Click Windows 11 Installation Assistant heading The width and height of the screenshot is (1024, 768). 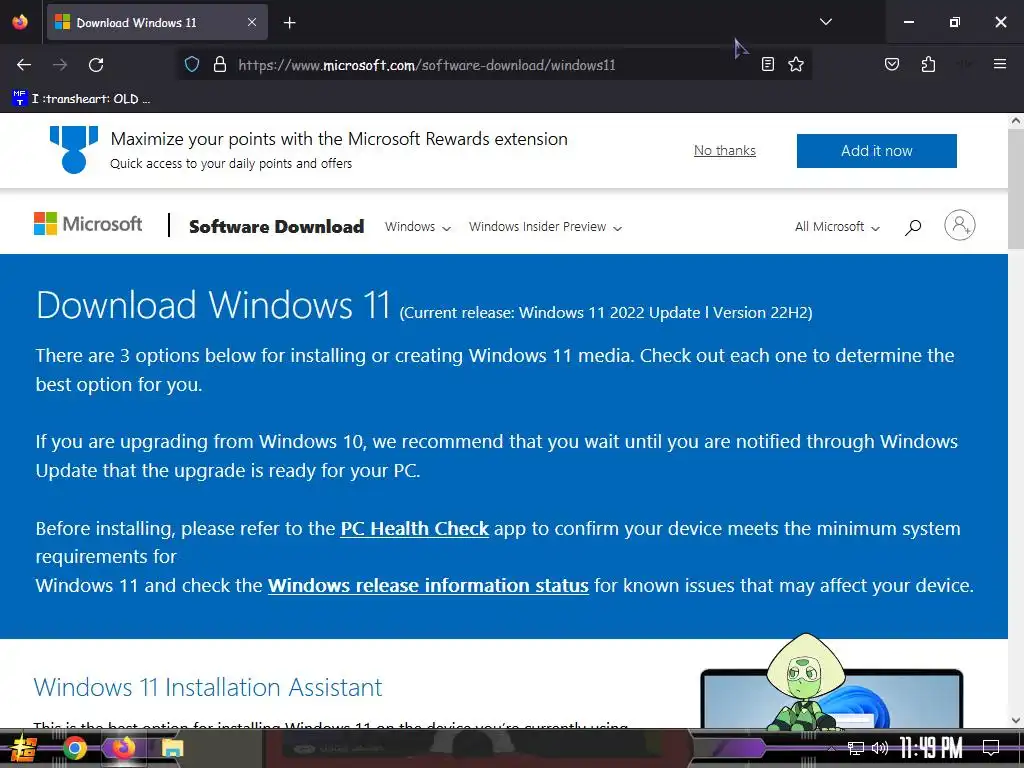pyautogui.click(x=208, y=687)
